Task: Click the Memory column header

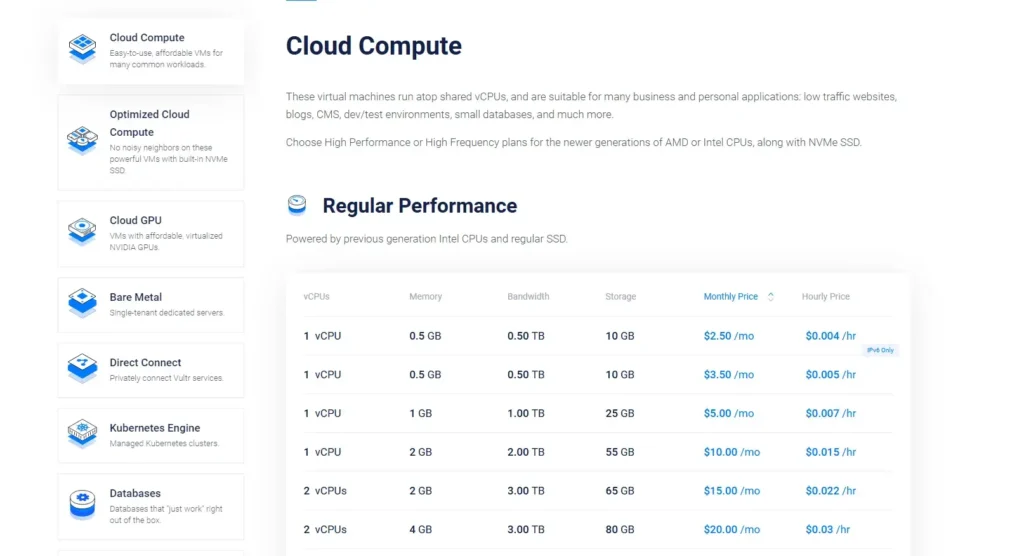Action: [425, 297]
